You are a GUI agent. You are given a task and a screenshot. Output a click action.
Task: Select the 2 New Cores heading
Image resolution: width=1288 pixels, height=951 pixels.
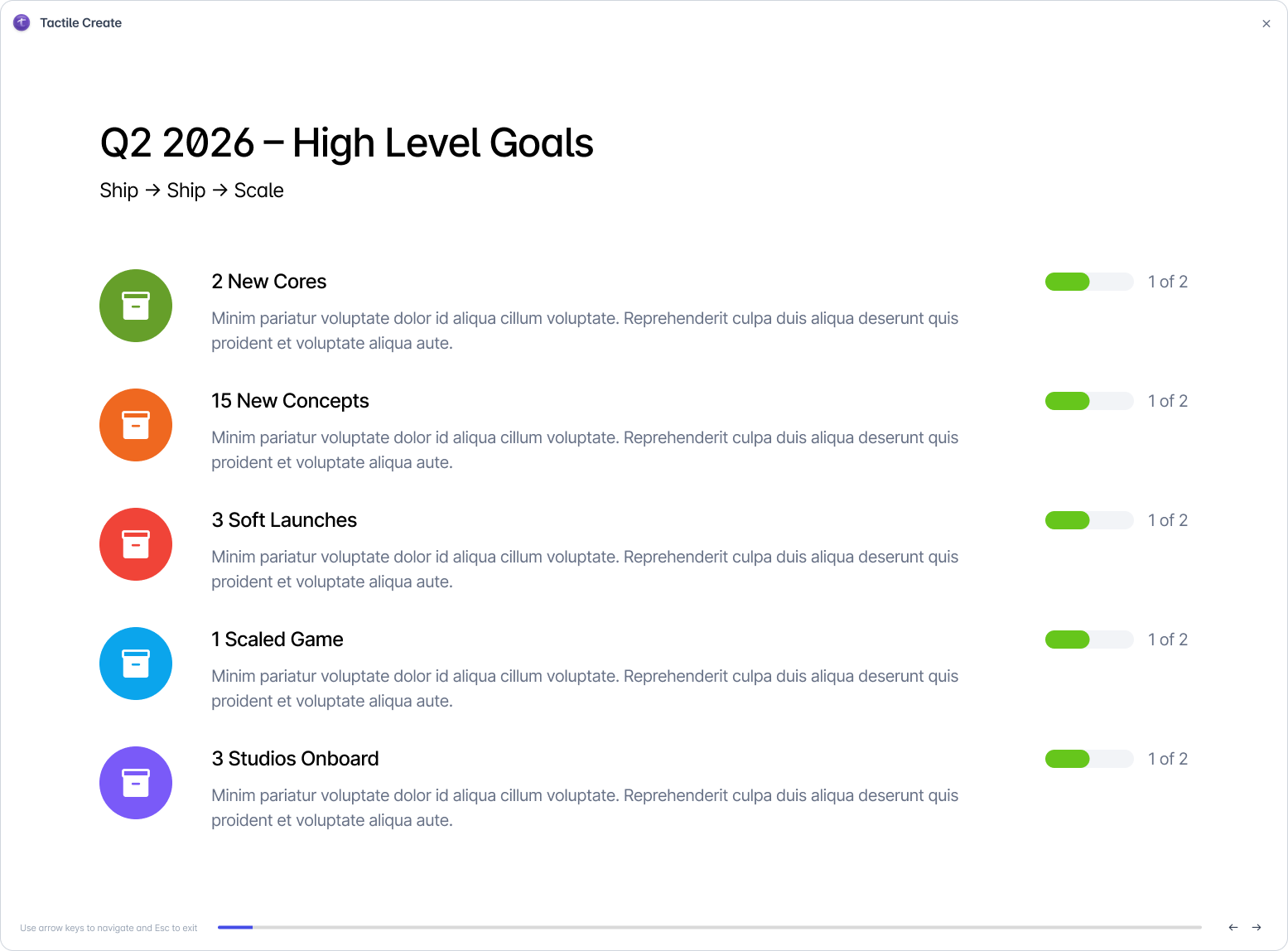click(x=269, y=282)
